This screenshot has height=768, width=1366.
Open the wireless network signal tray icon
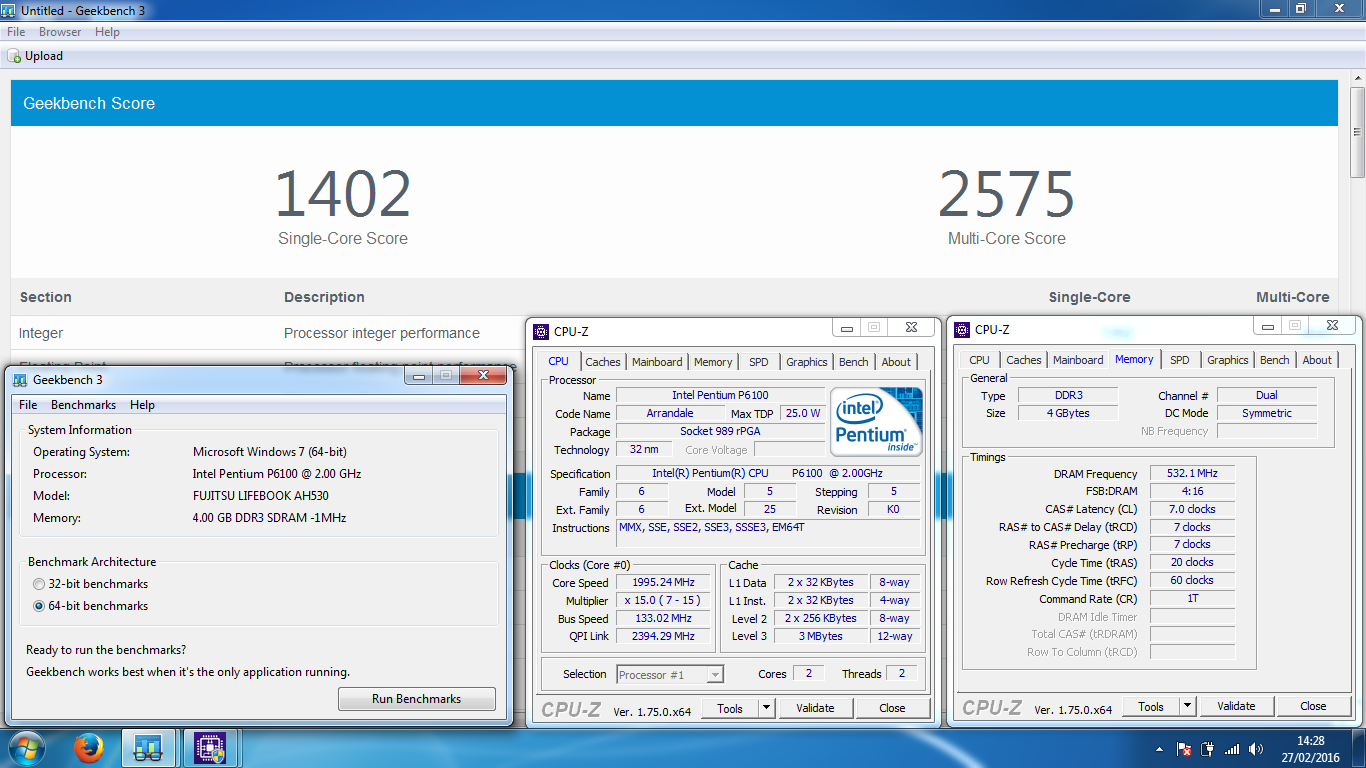1232,749
